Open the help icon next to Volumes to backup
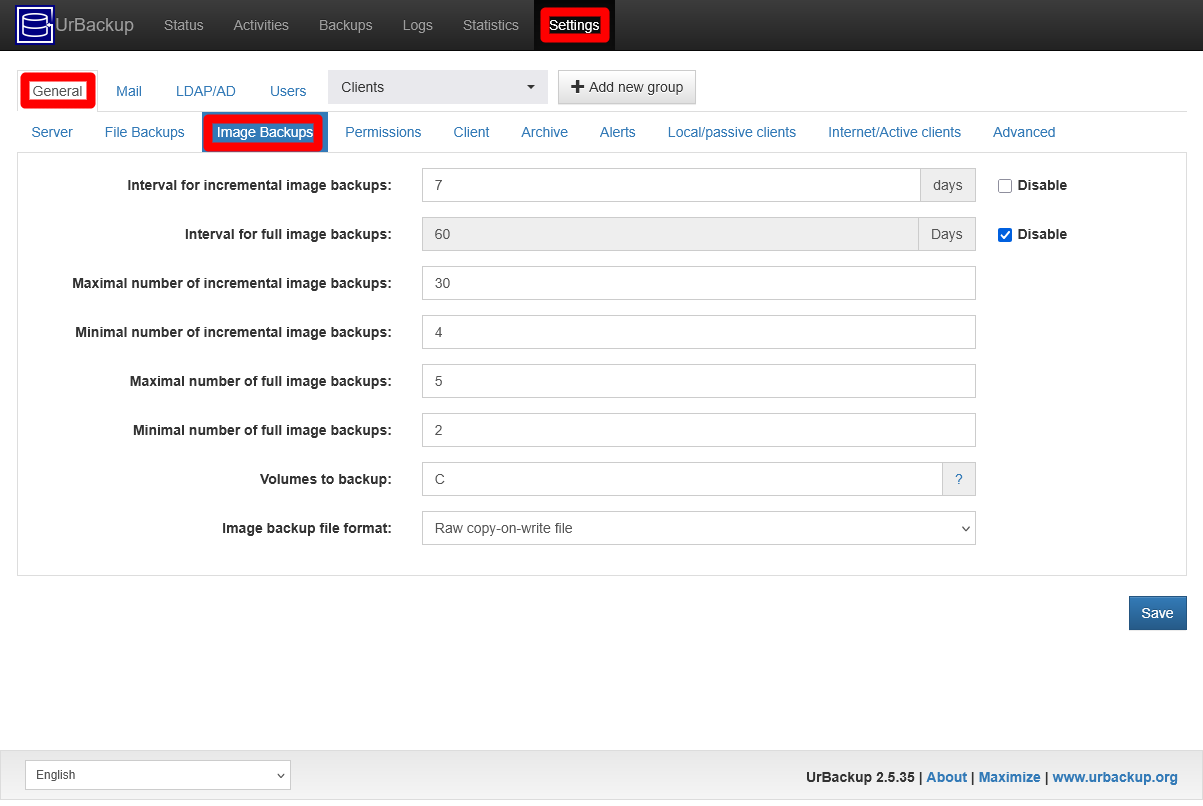Screen dimensions: 1203x806 (x=958, y=479)
